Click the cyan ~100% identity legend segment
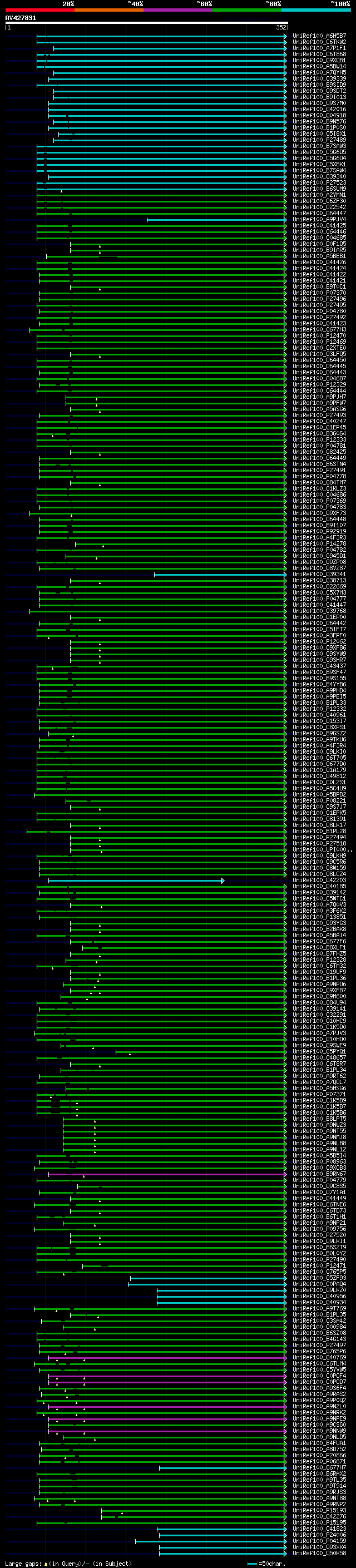Image resolution: width=356 pixels, height=1568 pixels. coord(316,10)
